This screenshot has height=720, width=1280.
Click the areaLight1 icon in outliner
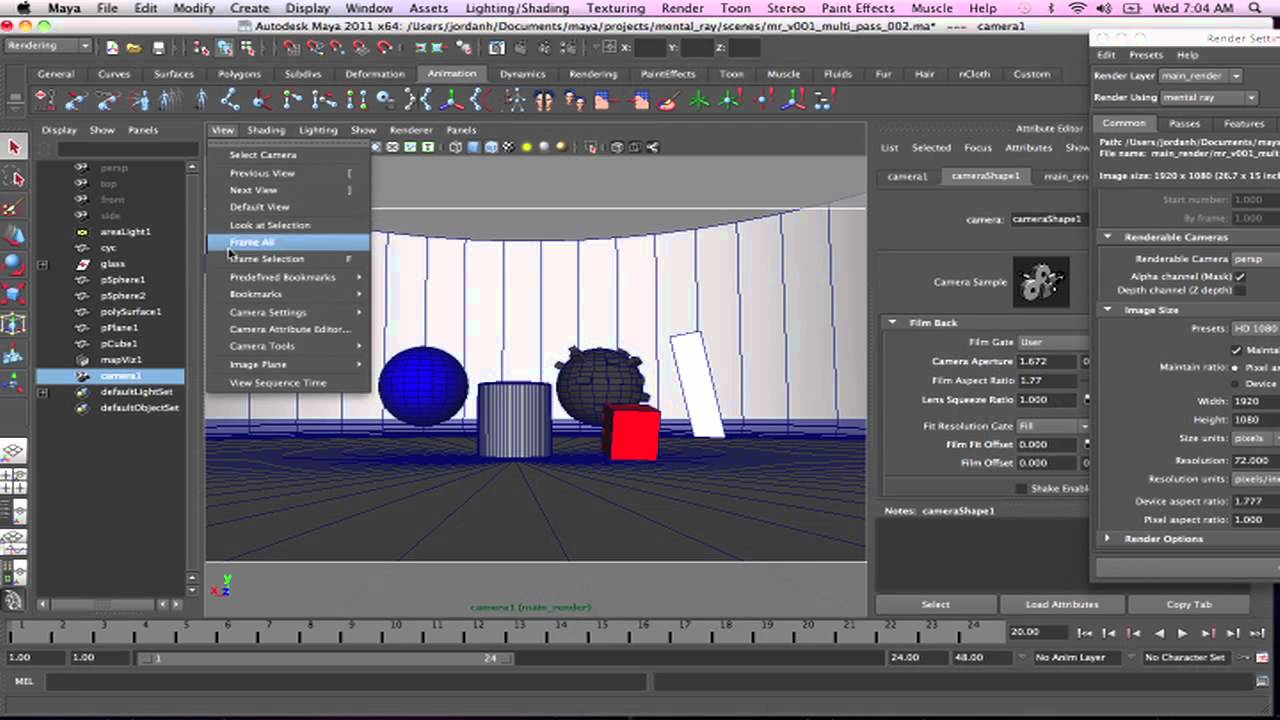tap(82, 232)
